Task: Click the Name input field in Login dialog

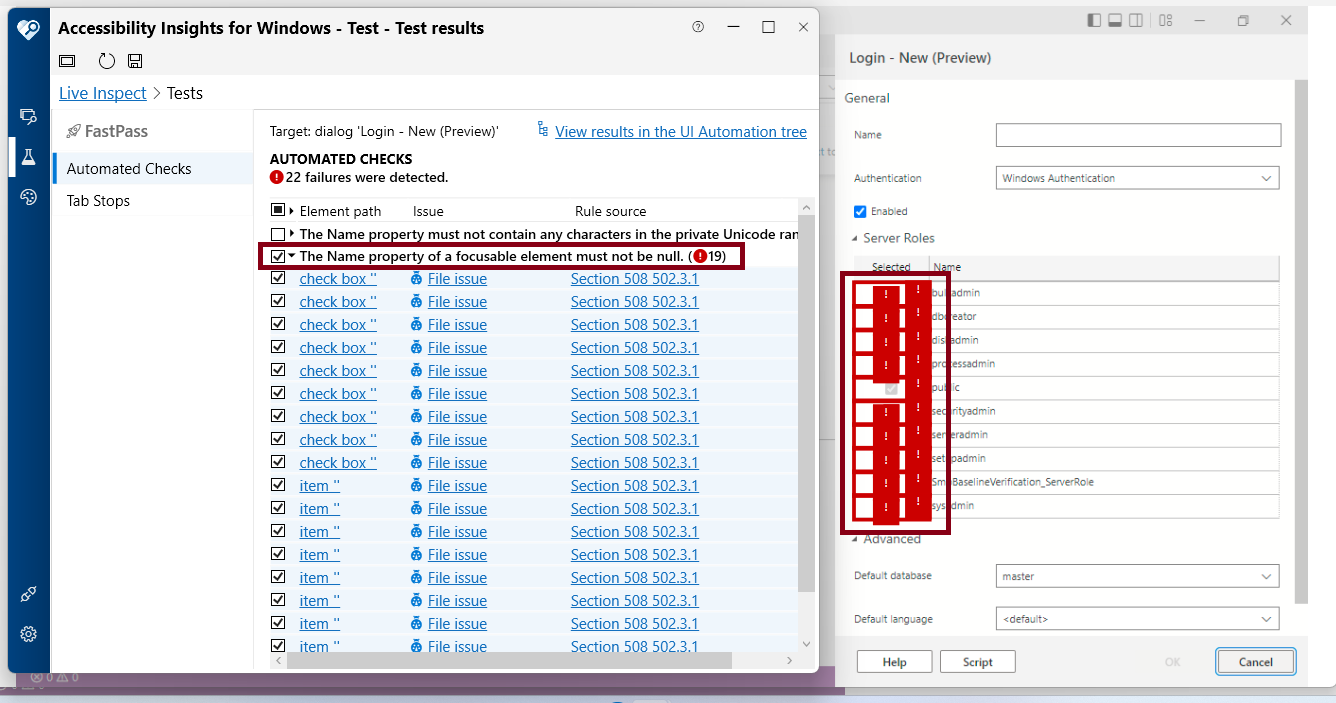Action: [x=1137, y=134]
